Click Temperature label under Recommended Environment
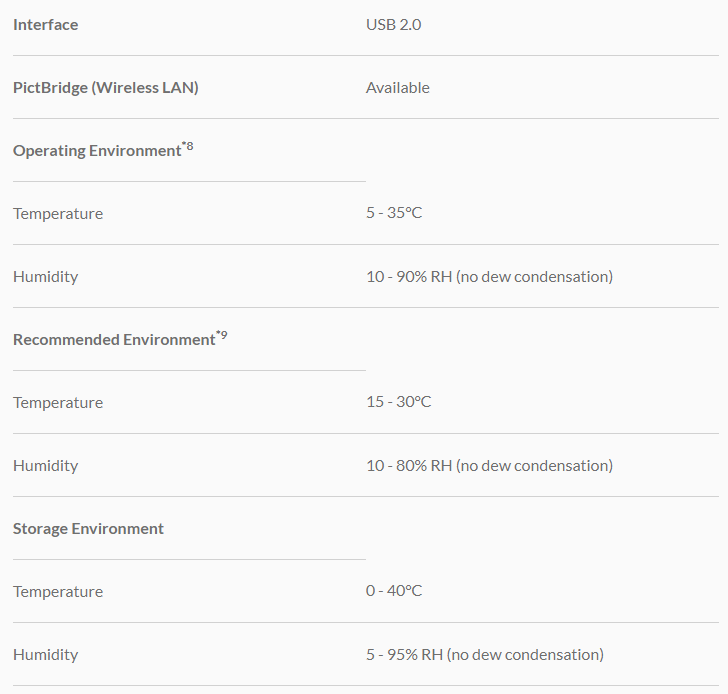The height and width of the screenshot is (694, 728). click(57, 403)
